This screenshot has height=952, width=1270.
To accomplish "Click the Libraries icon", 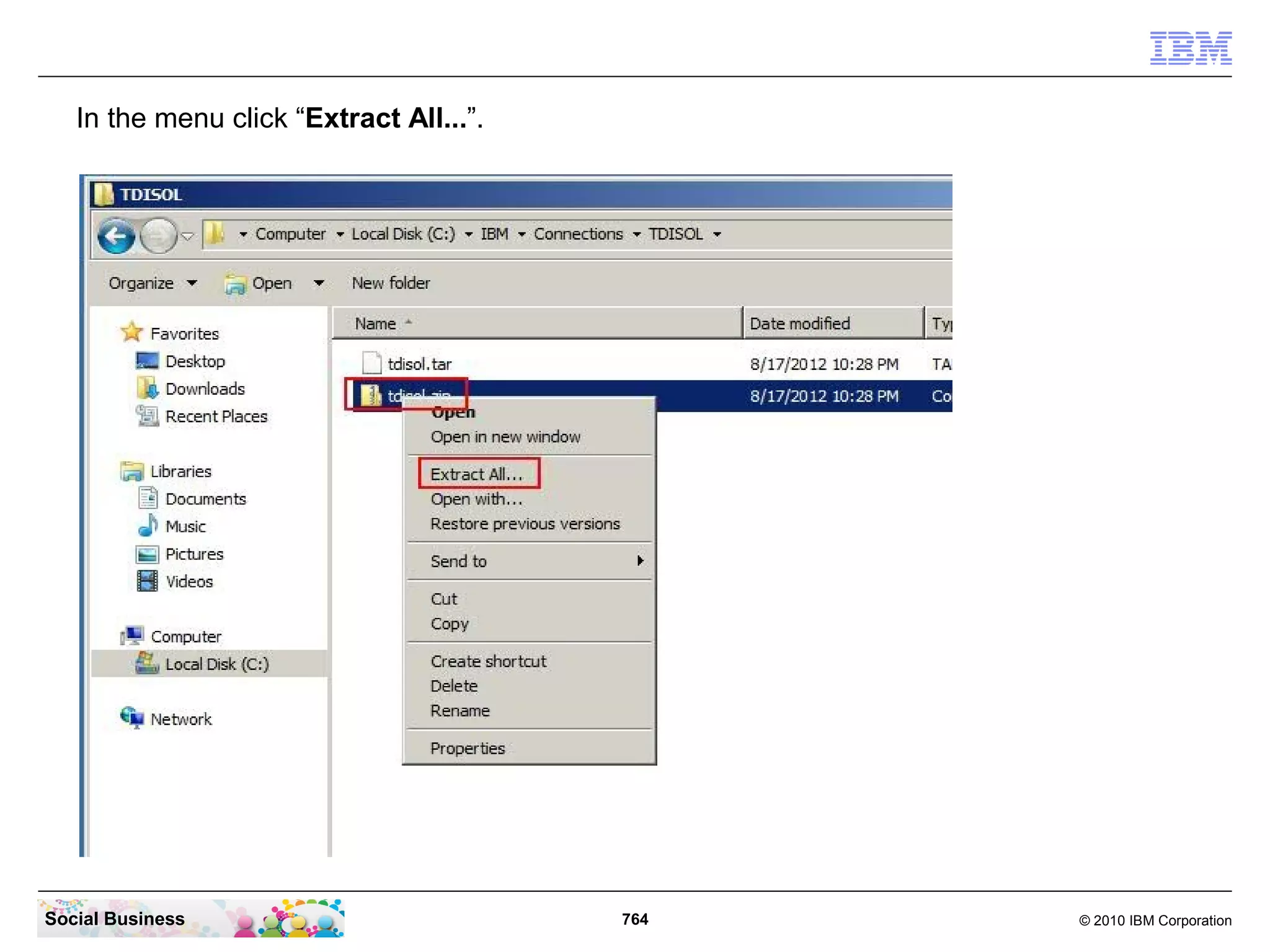I will (132, 471).
